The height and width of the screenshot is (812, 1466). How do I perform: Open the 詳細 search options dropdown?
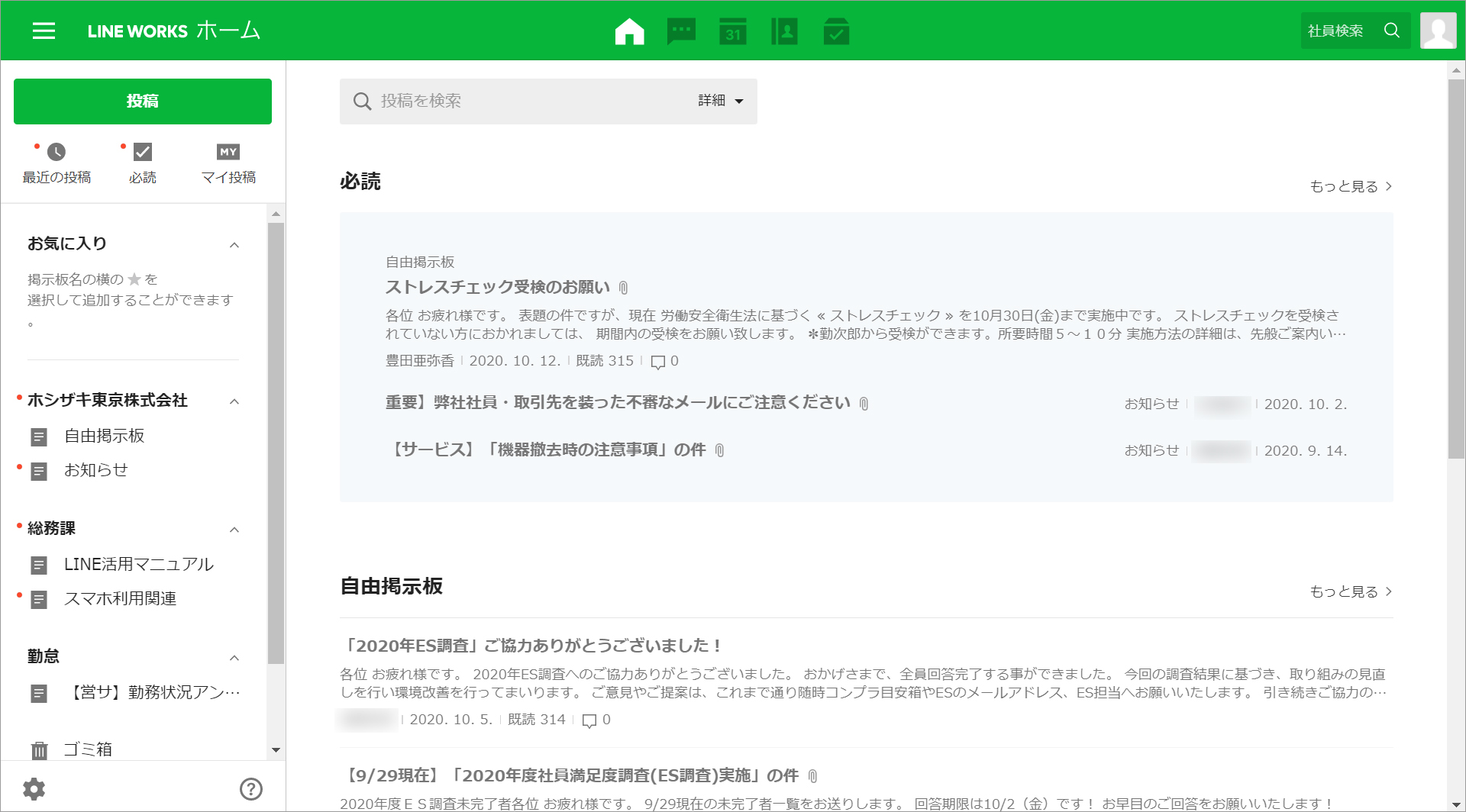pos(720,101)
